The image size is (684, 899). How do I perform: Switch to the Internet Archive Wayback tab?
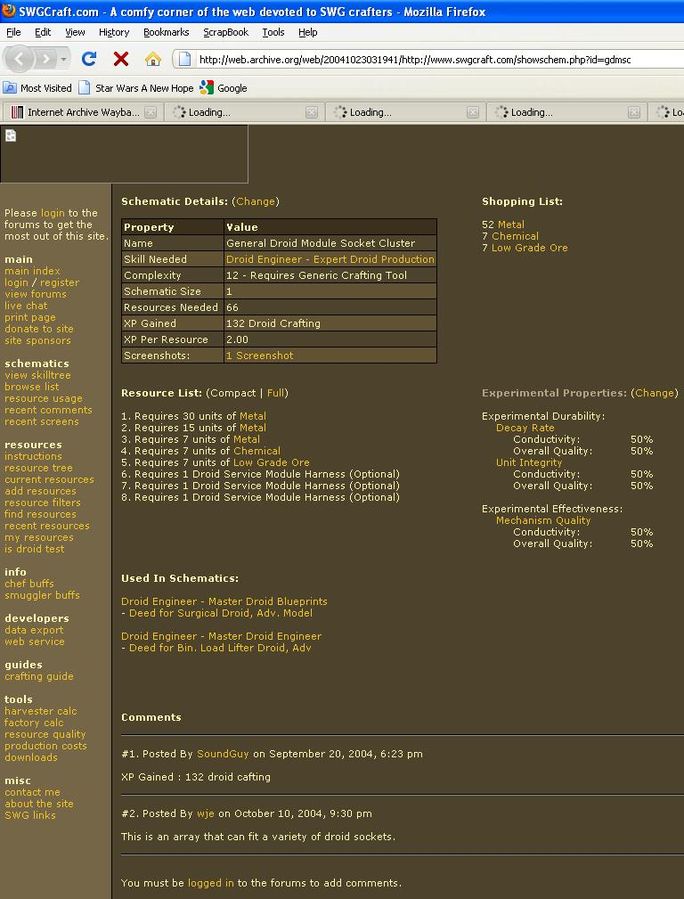(80, 112)
